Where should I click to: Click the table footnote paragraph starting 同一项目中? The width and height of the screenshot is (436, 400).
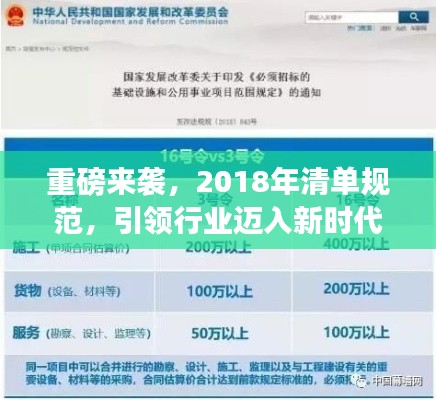coord(207,374)
